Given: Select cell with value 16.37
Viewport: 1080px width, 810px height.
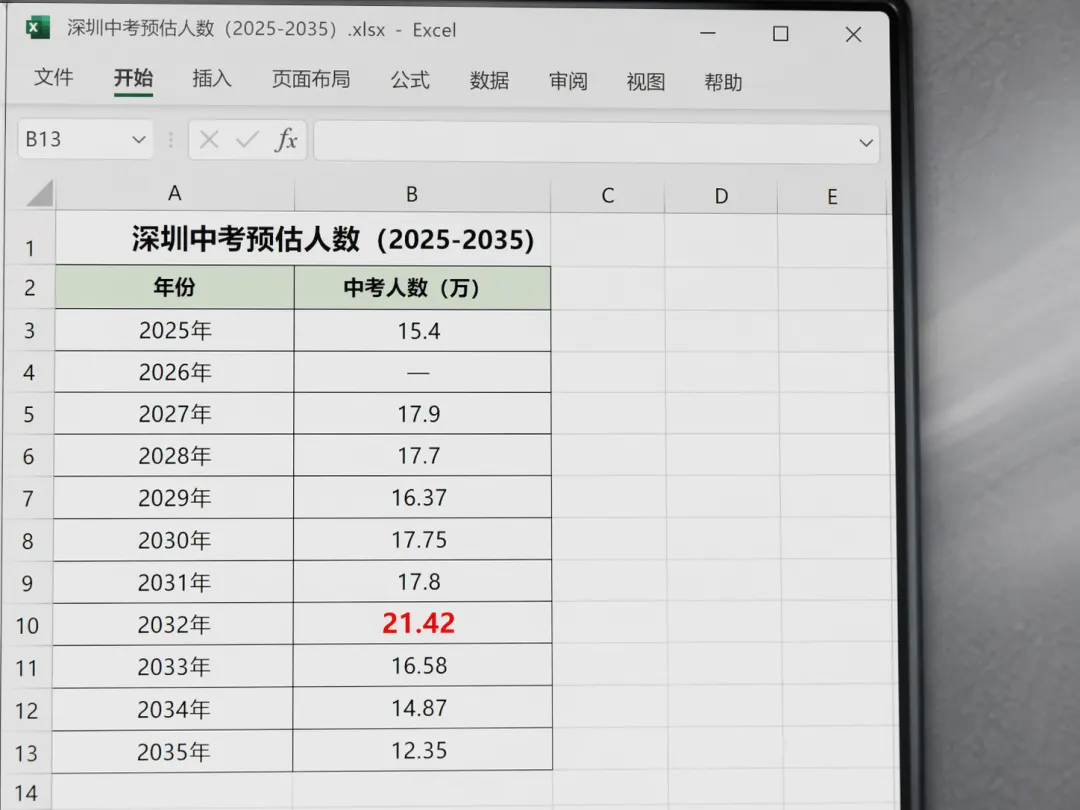Looking at the screenshot, I should [422, 497].
